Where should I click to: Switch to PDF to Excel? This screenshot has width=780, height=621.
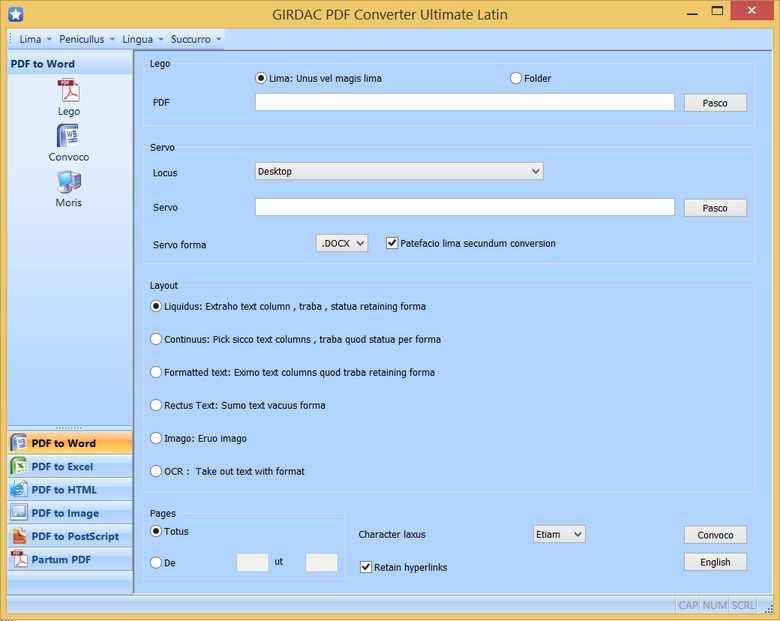70,466
